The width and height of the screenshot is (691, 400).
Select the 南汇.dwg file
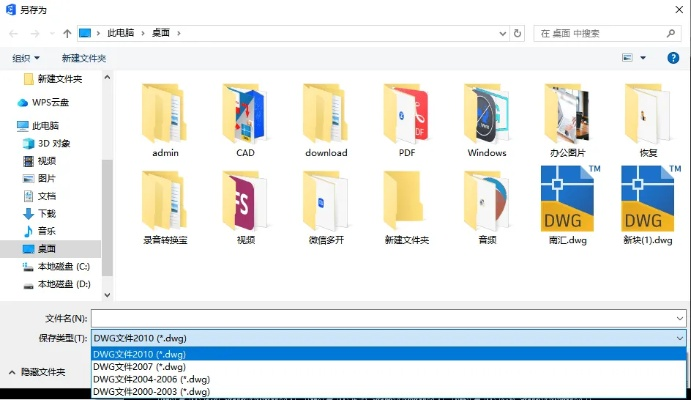(567, 203)
